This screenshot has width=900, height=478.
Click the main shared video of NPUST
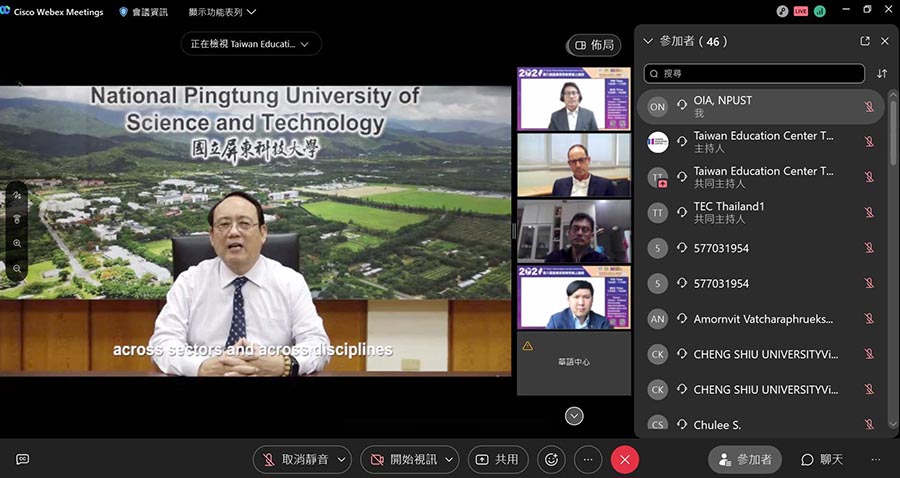(x=255, y=231)
